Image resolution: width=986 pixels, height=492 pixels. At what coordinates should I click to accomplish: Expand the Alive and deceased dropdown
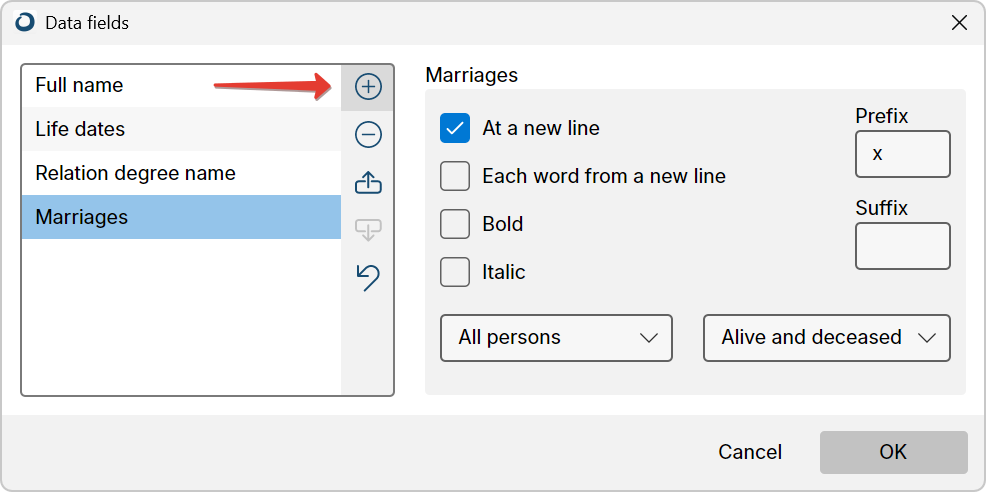pyautogui.click(x=826, y=338)
